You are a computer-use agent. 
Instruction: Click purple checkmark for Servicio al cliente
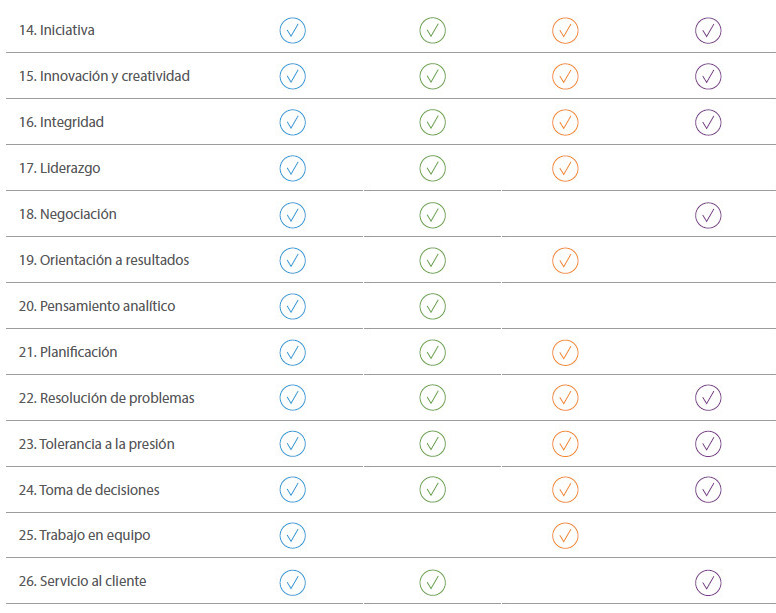[x=708, y=583]
